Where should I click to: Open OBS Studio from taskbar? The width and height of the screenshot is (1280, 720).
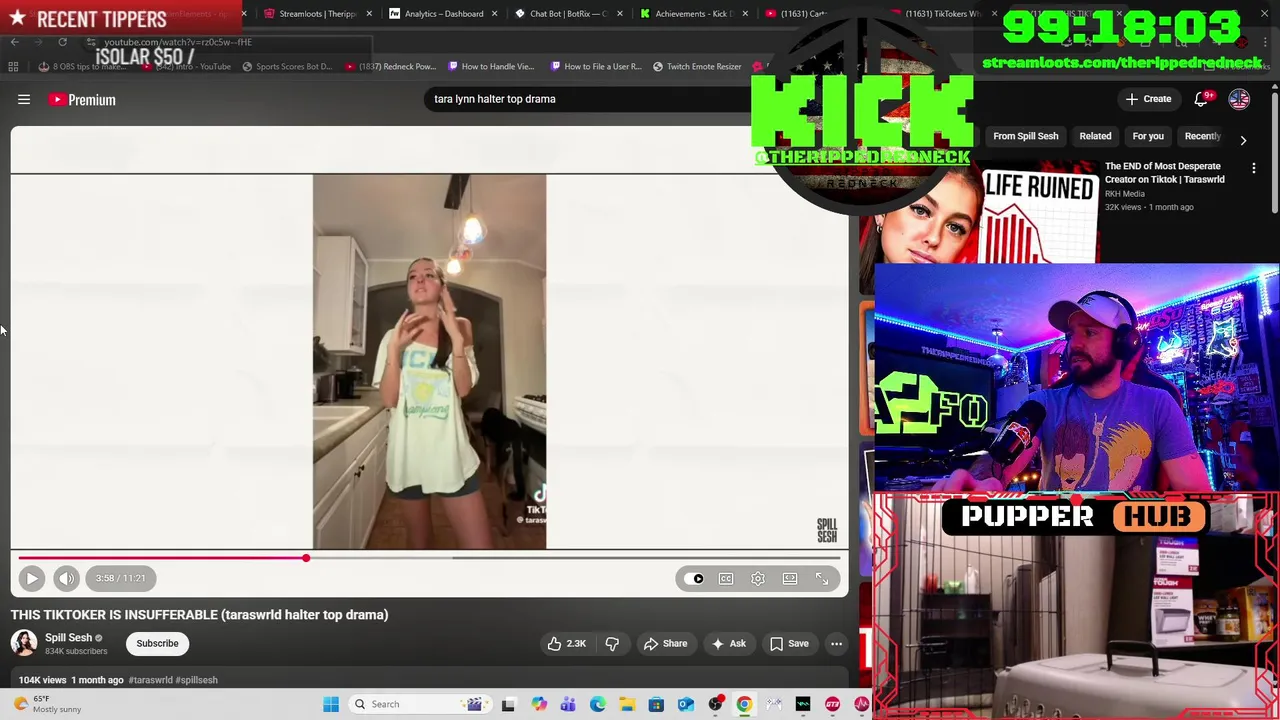coord(715,704)
